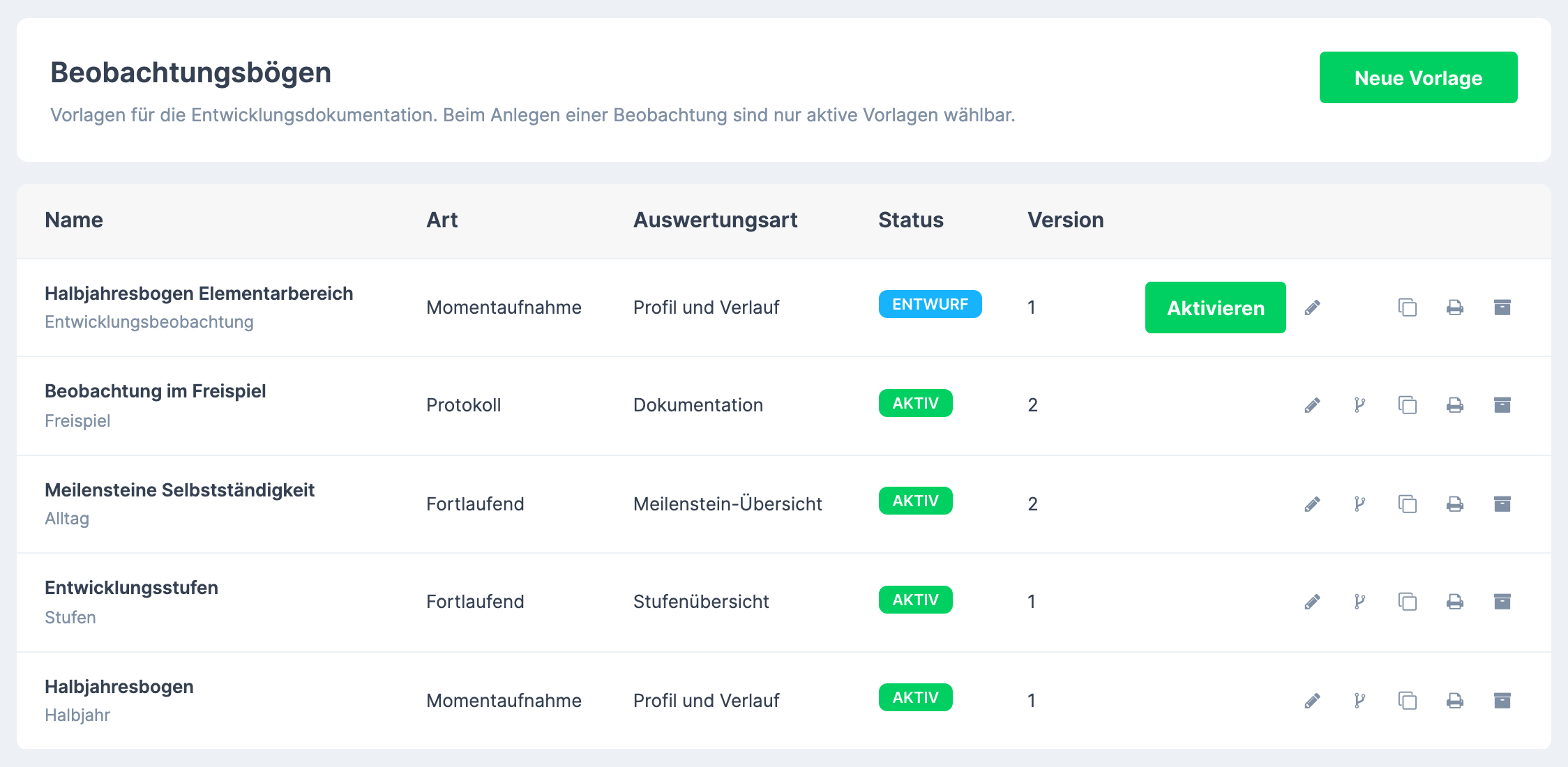Click the Auswertungsart column header
1568x767 pixels.
(x=715, y=220)
